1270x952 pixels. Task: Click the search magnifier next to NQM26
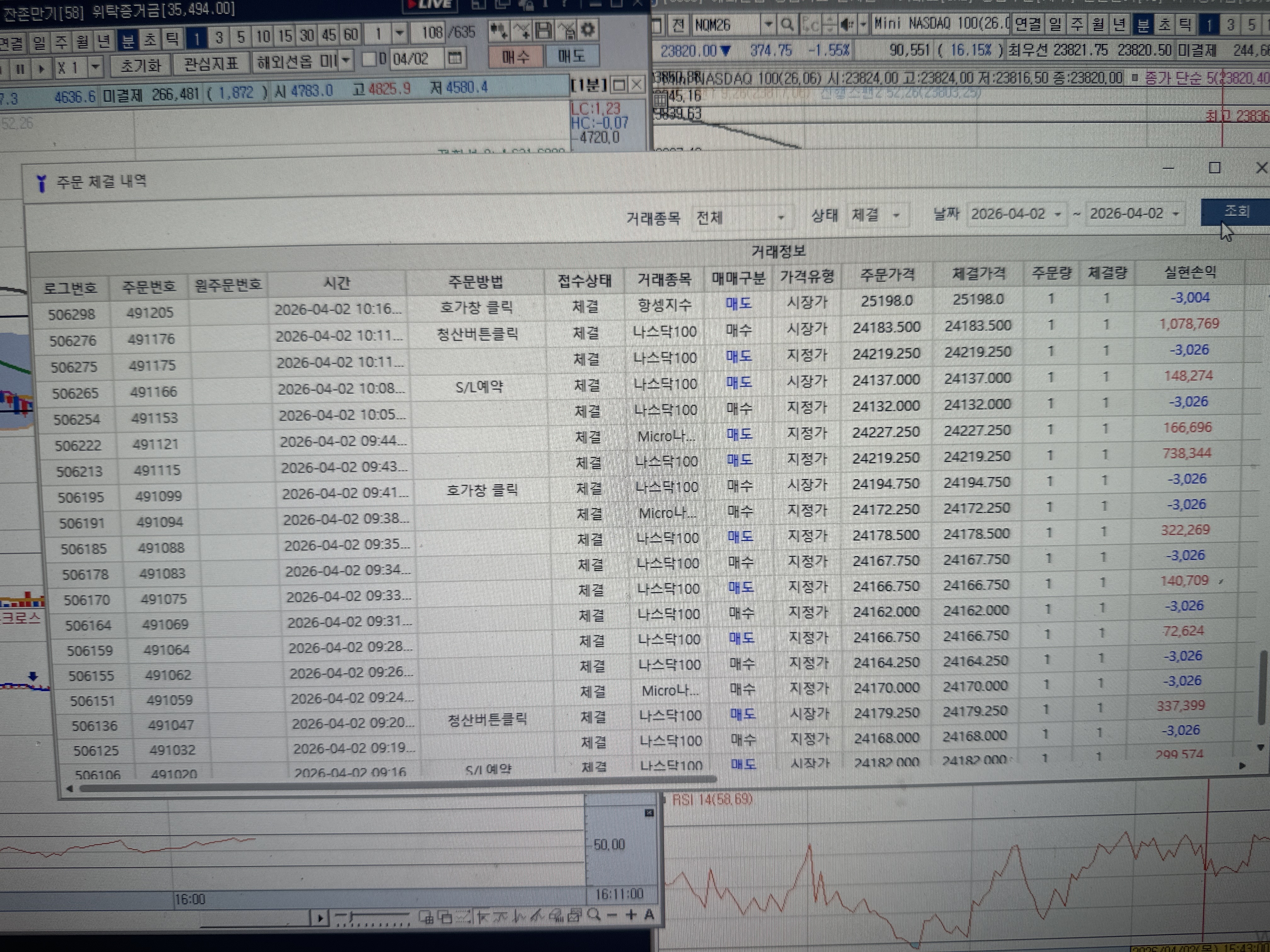click(788, 25)
